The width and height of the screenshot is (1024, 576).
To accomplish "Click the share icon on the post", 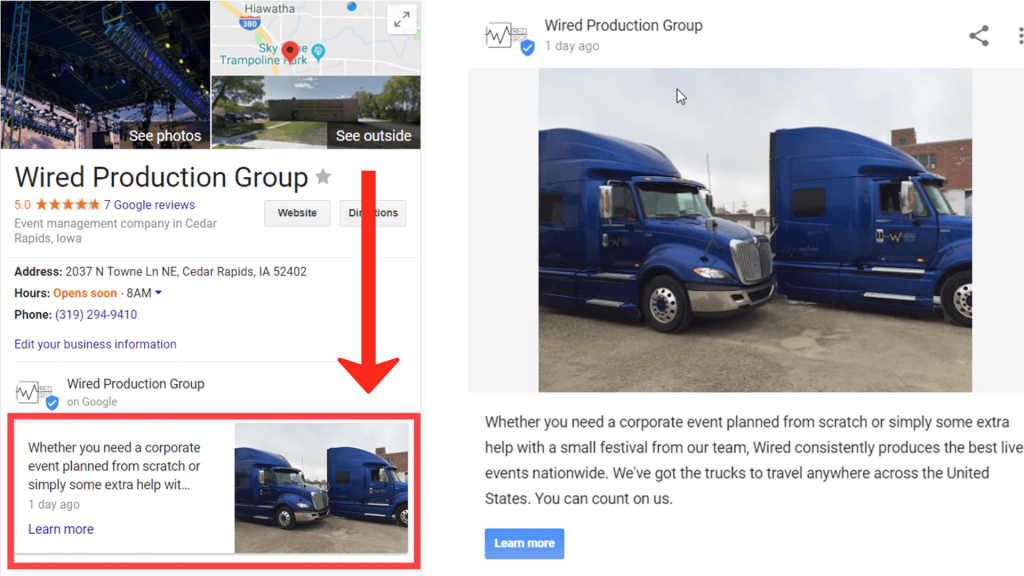I will (x=978, y=36).
